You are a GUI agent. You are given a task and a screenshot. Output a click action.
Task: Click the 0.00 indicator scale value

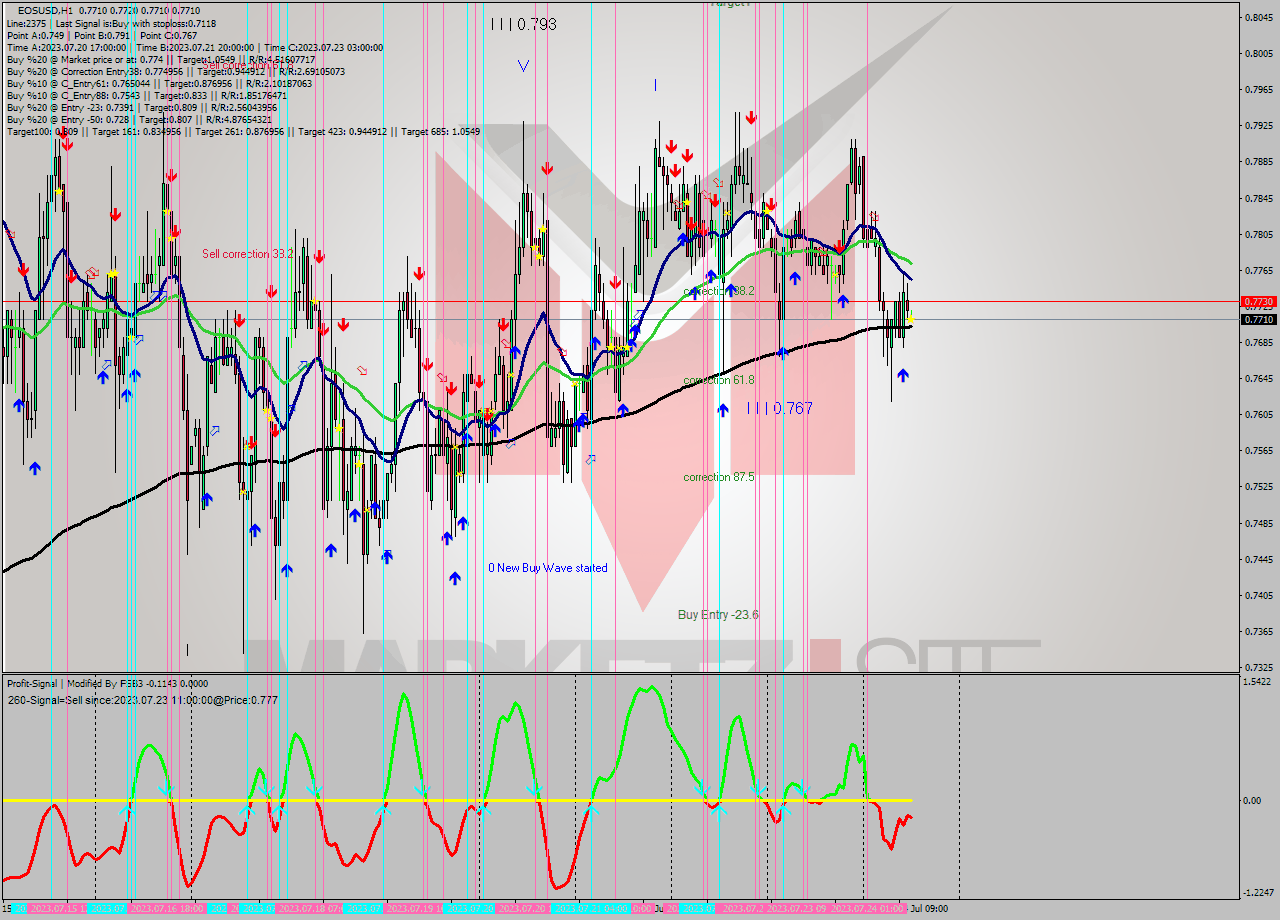[1254, 800]
